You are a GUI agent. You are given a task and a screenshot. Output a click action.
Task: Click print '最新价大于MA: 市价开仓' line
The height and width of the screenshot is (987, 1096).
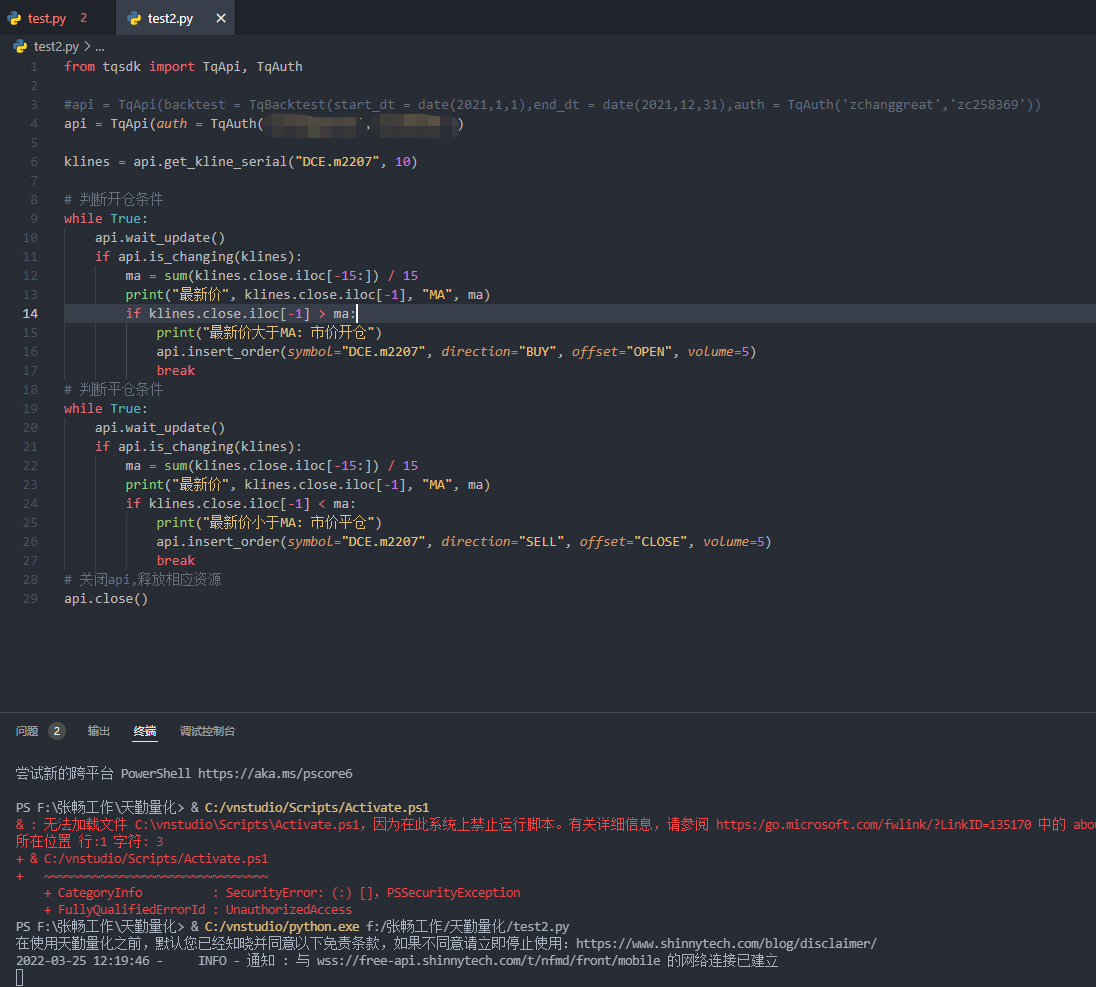[269, 333]
